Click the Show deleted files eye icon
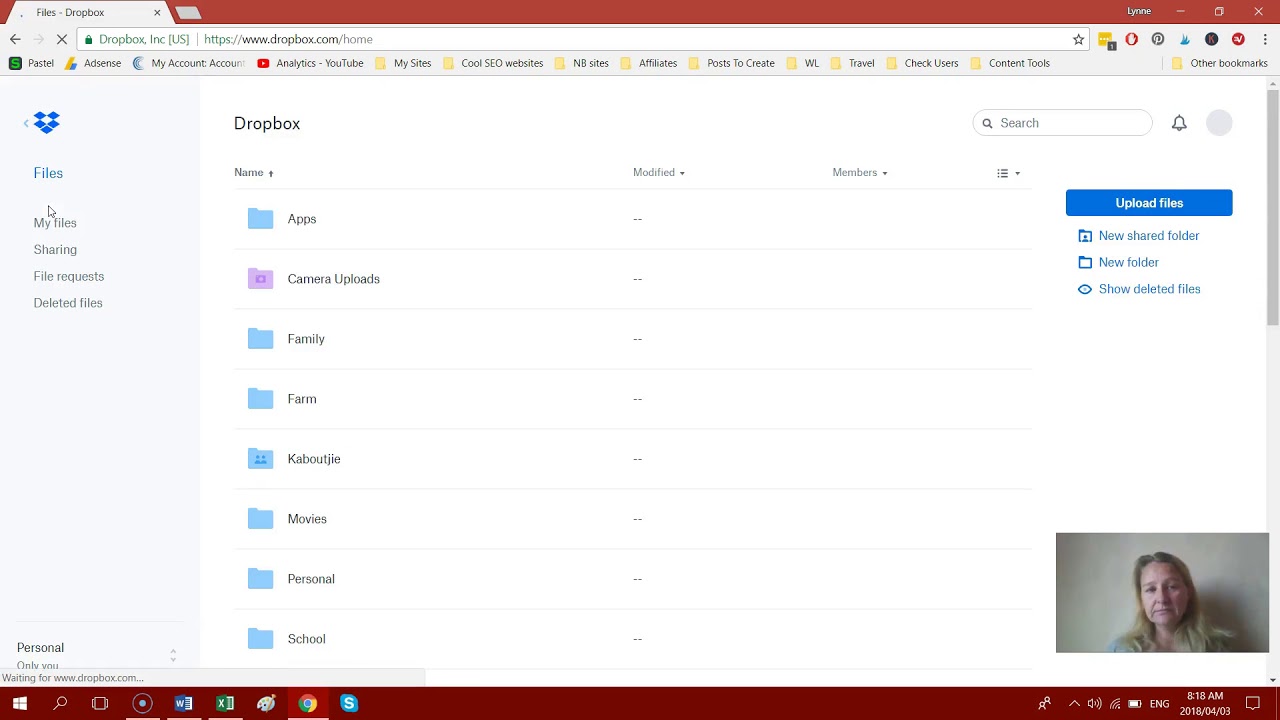The width and height of the screenshot is (1280, 720). point(1085,289)
